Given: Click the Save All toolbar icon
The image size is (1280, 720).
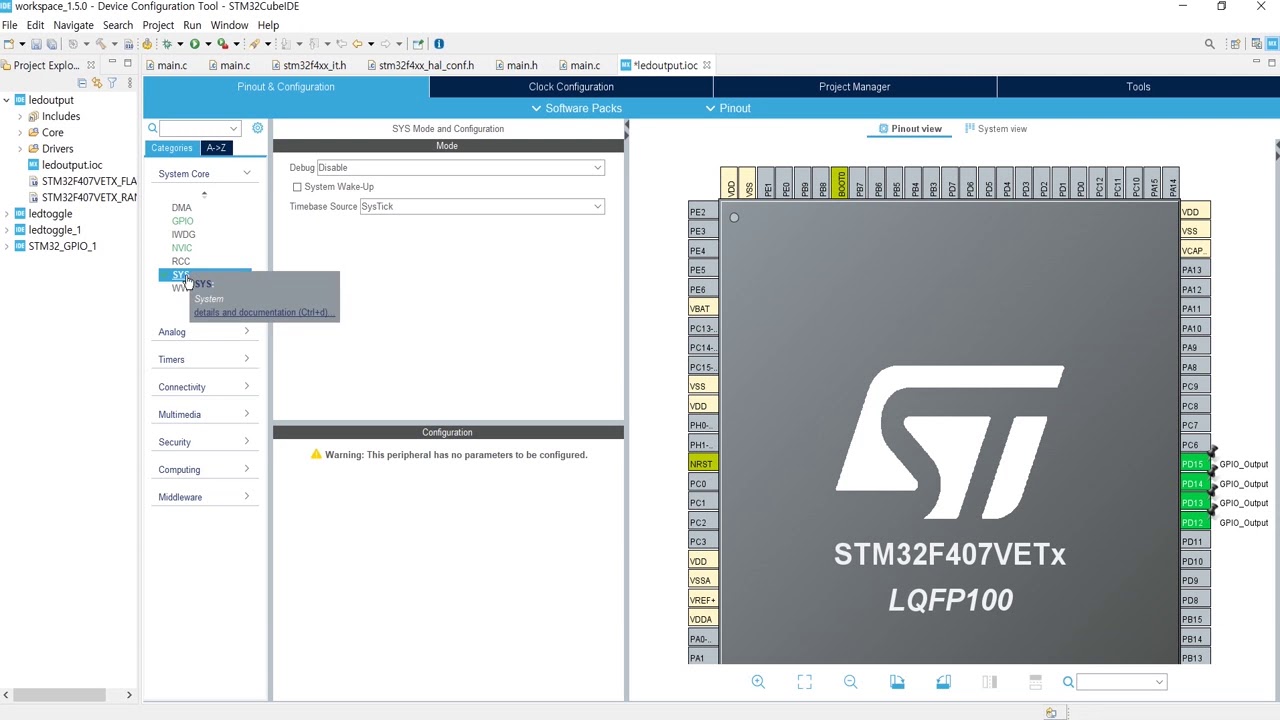Looking at the screenshot, I should click(x=52, y=44).
